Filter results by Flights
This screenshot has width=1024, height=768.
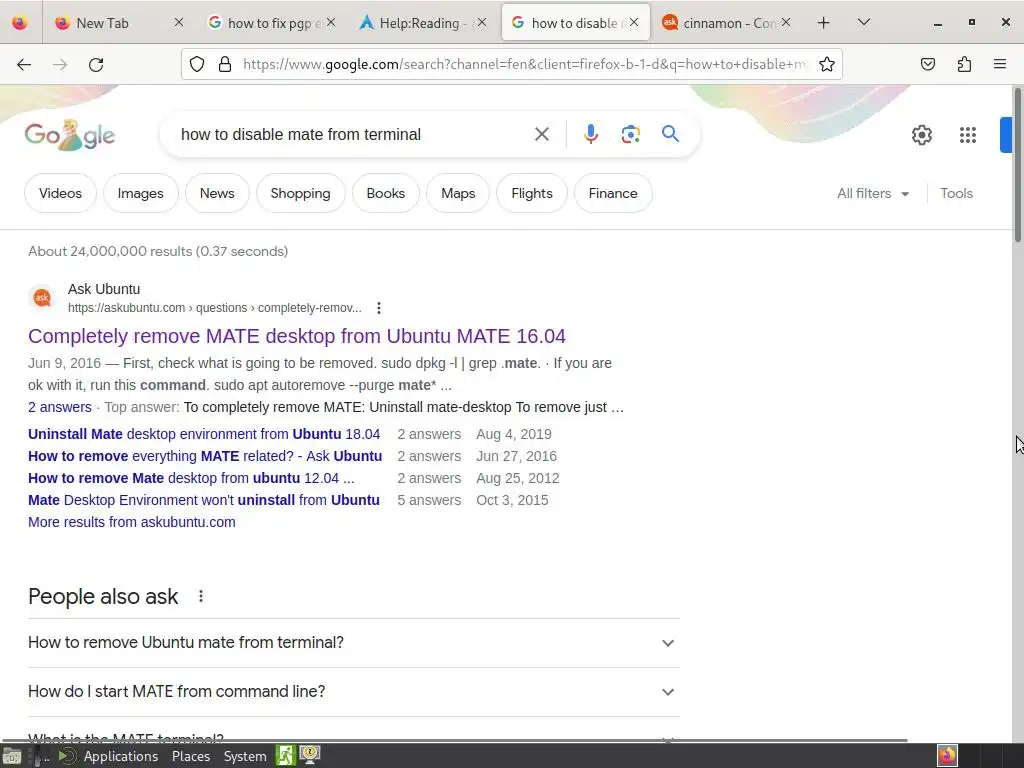pyautogui.click(x=532, y=193)
